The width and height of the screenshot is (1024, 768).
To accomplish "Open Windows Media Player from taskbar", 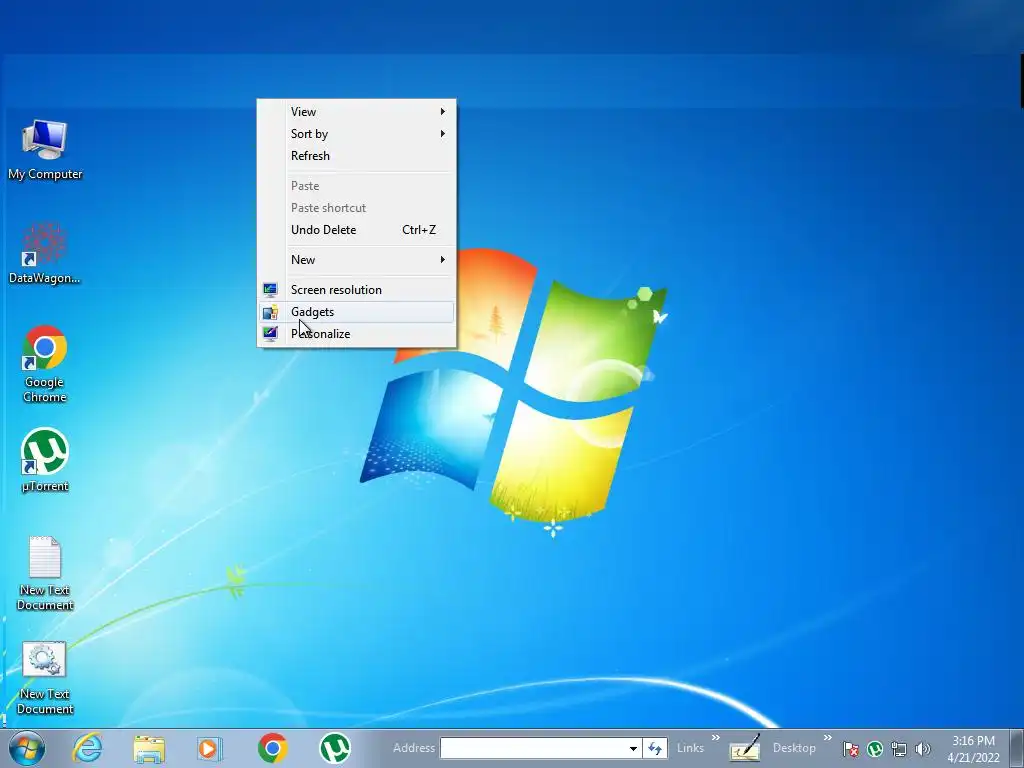I will [210, 748].
